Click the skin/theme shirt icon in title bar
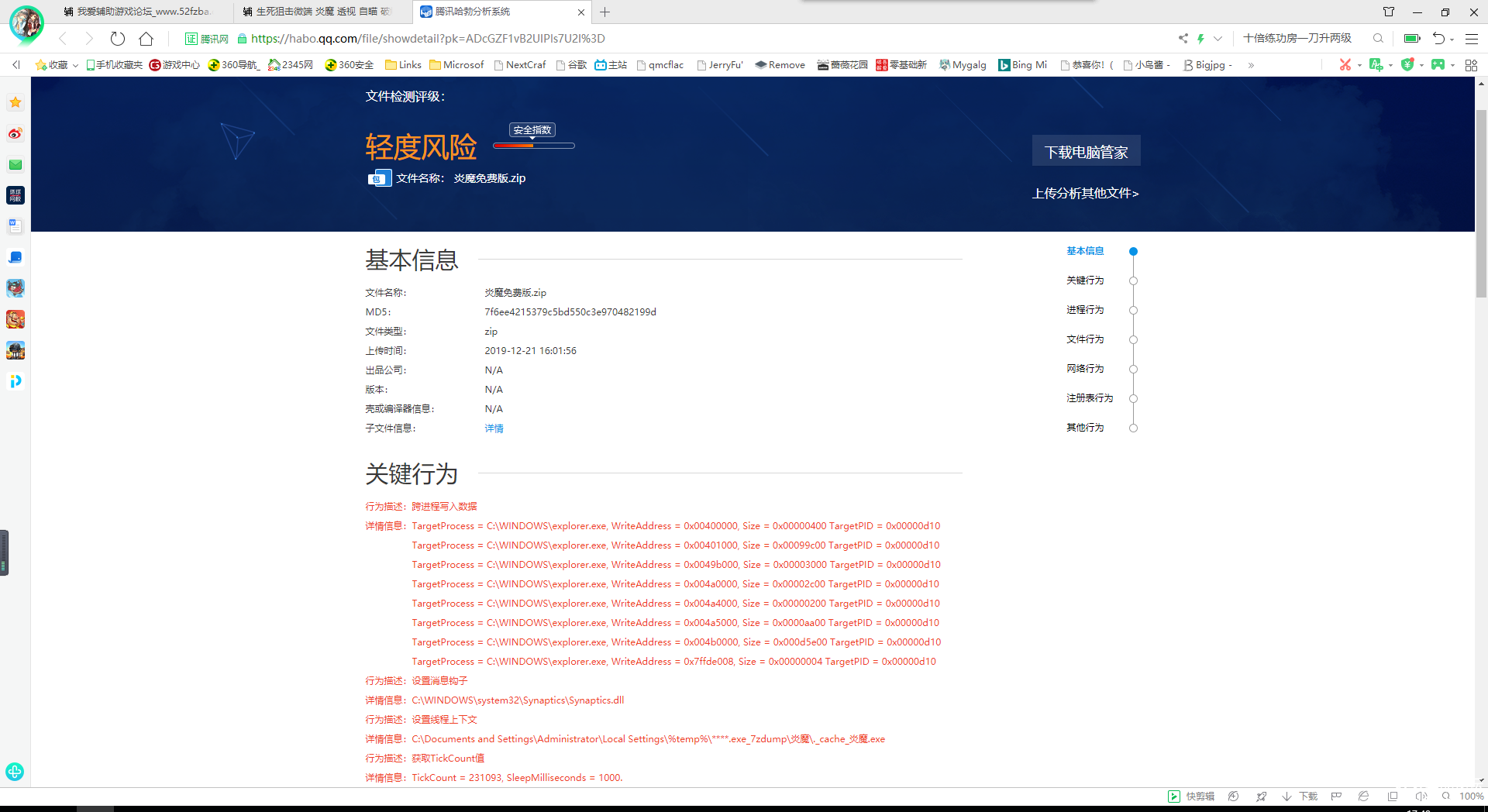Image resolution: width=1488 pixels, height=812 pixels. [1389, 12]
